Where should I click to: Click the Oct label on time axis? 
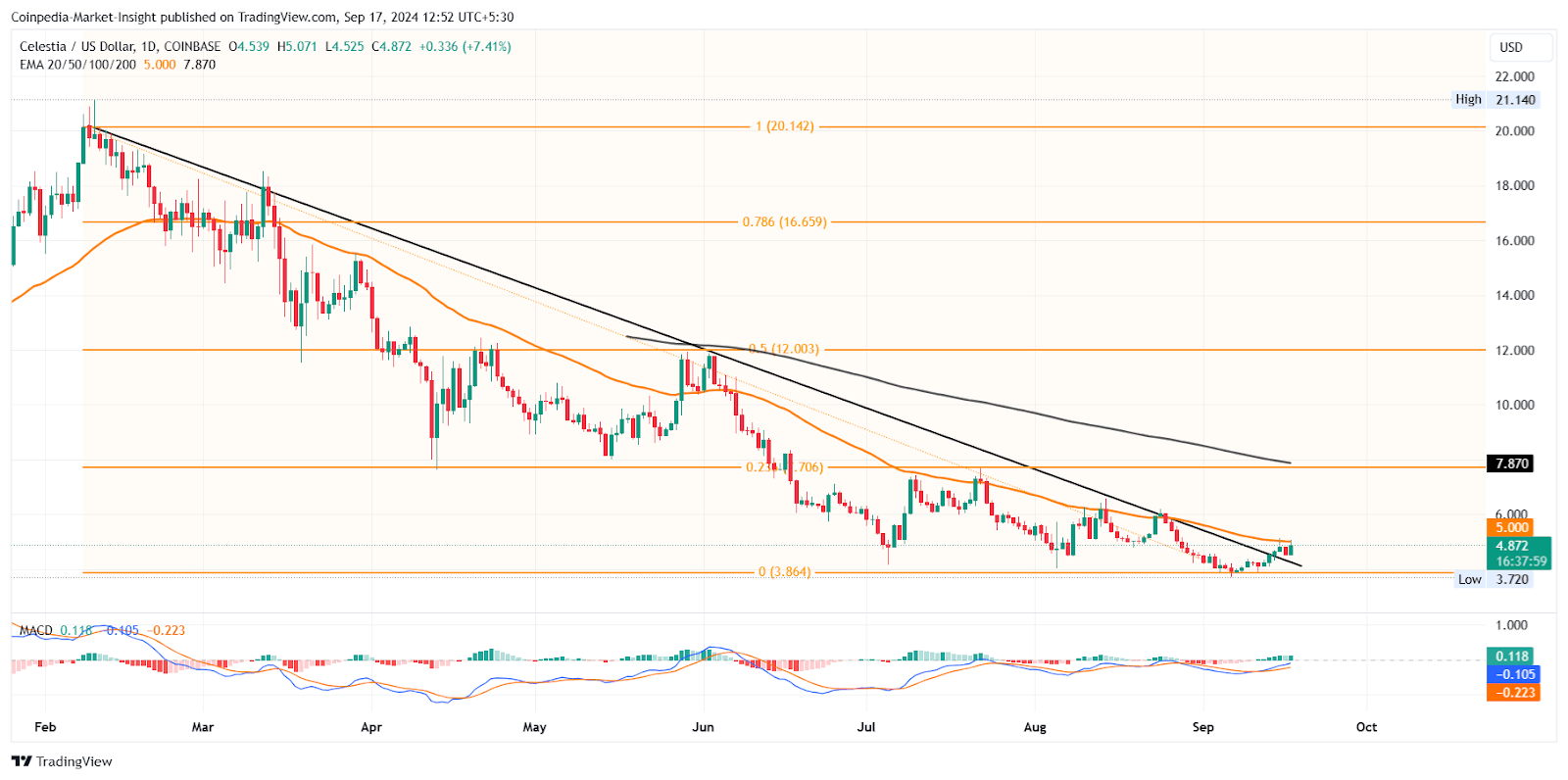click(x=1366, y=727)
